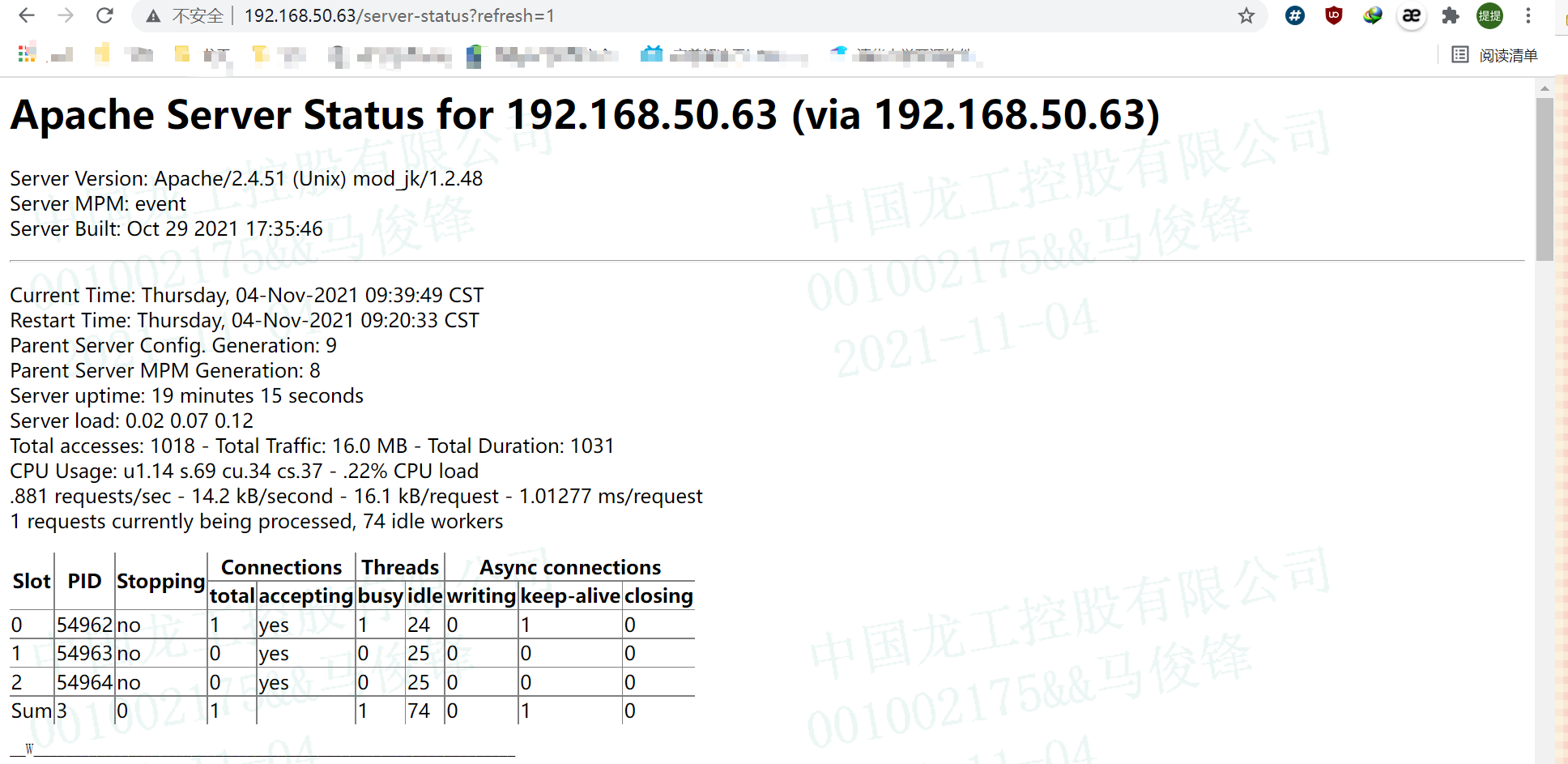Click the colorful grid icon on the bookmarks bar
Viewport: 1568px width, 764px height.
pos(27,54)
